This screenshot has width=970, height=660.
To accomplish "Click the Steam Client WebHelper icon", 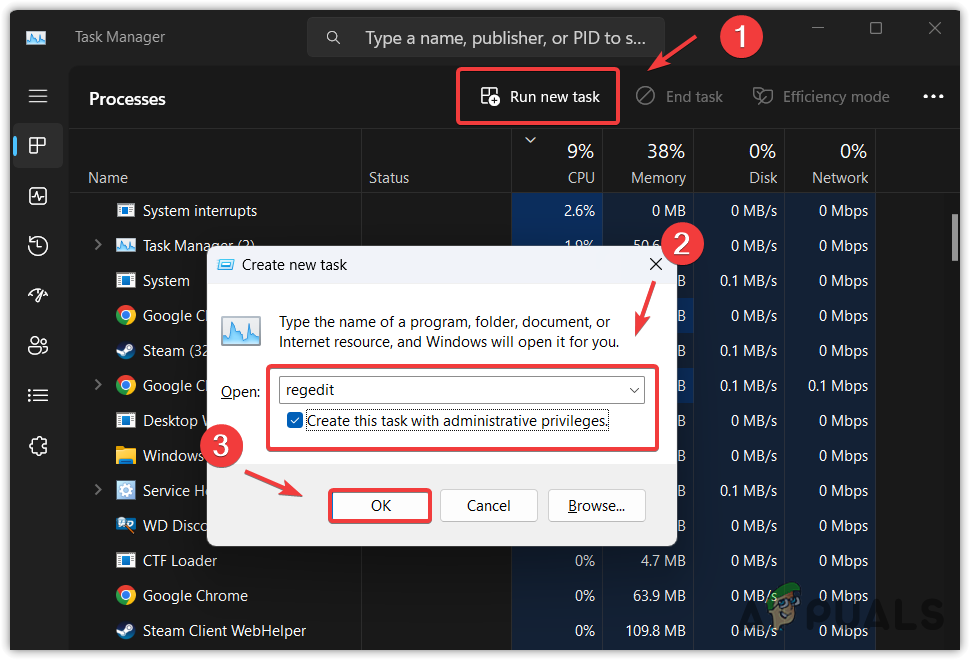I will pyautogui.click(x=126, y=630).
